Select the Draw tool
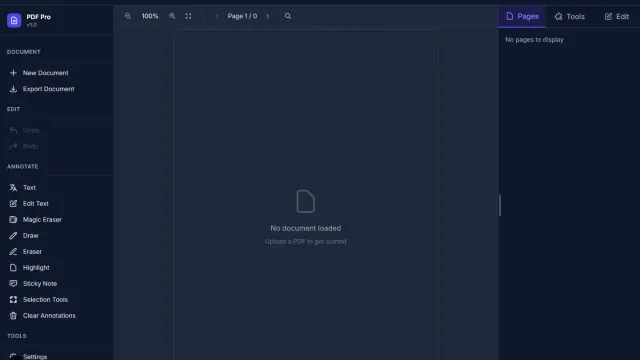640x360 pixels. tap(57, 236)
